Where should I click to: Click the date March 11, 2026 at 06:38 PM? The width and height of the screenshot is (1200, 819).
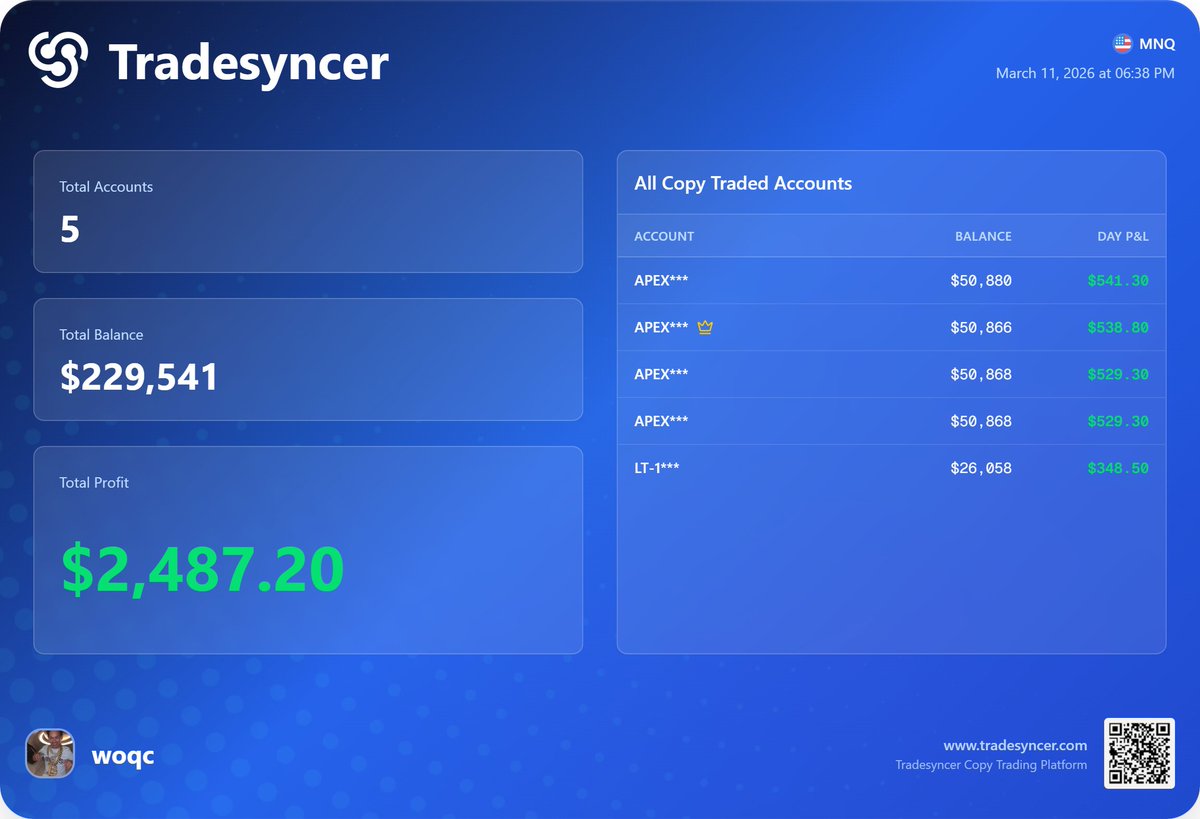1085,73
